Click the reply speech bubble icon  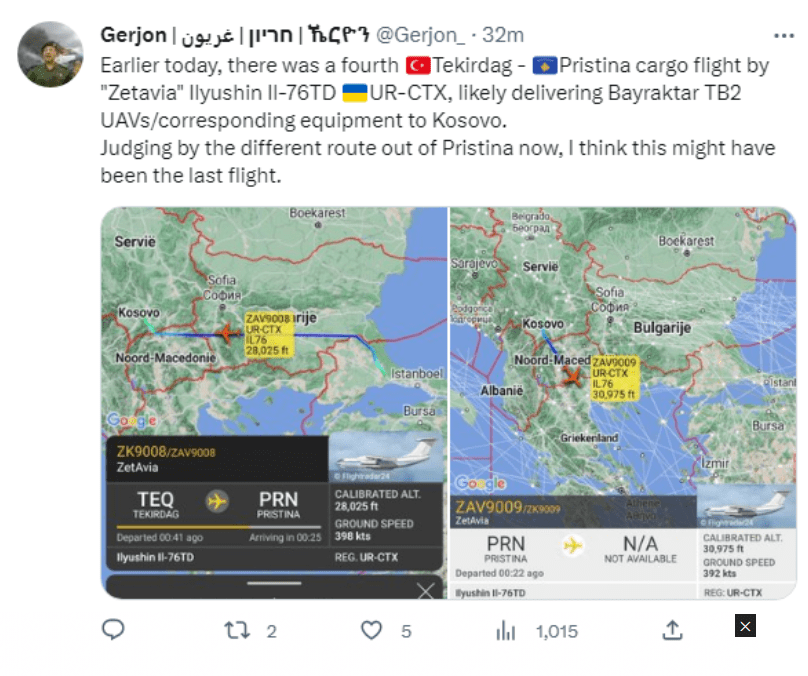click(x=113, y=629)
